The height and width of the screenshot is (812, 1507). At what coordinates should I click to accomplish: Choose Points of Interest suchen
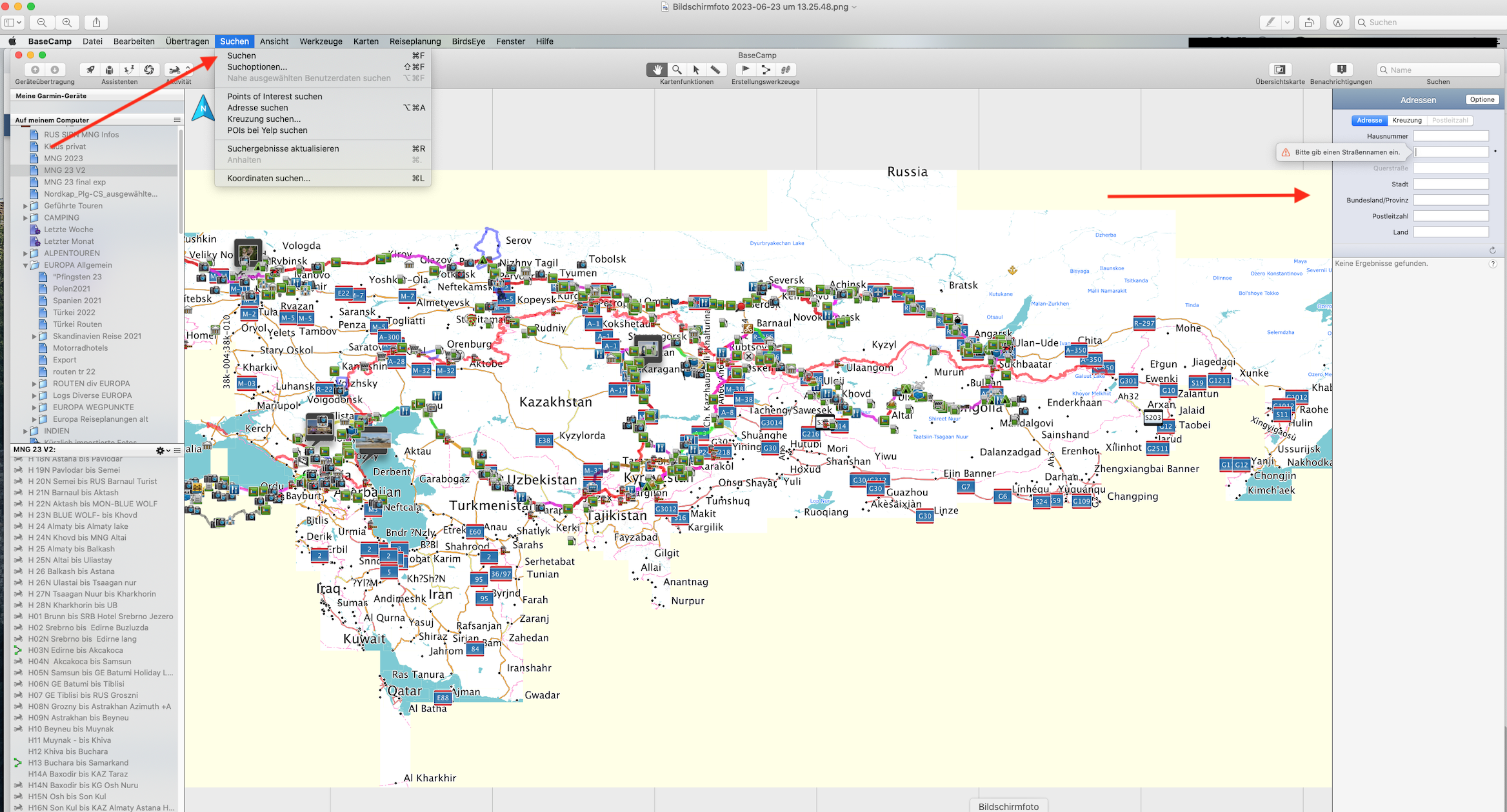pyautogui.click(x=323, y=97)
